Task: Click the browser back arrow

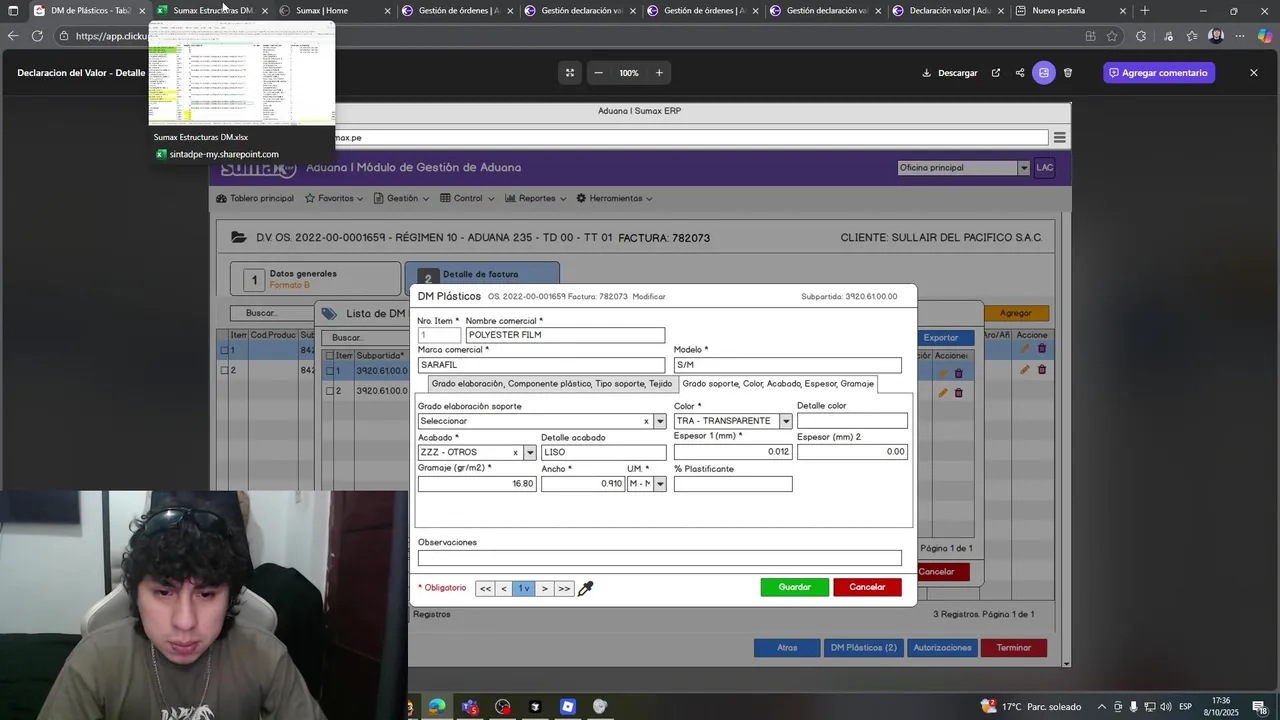Action: [x=13, y=36]
